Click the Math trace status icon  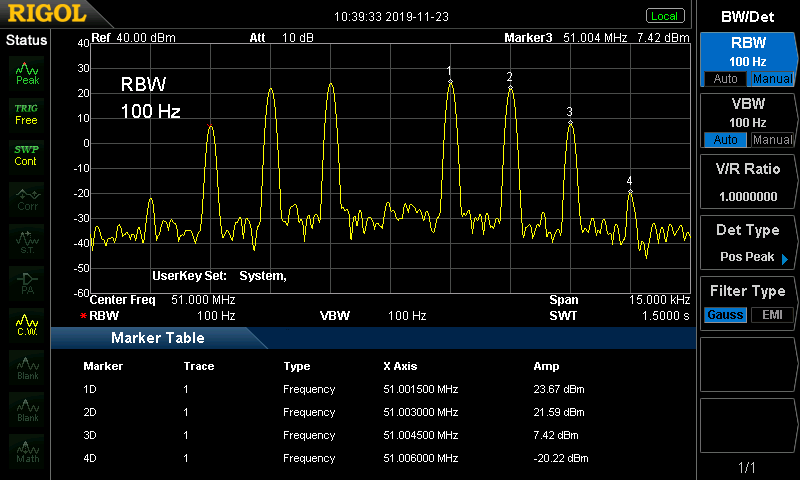[x=26, y=450]
